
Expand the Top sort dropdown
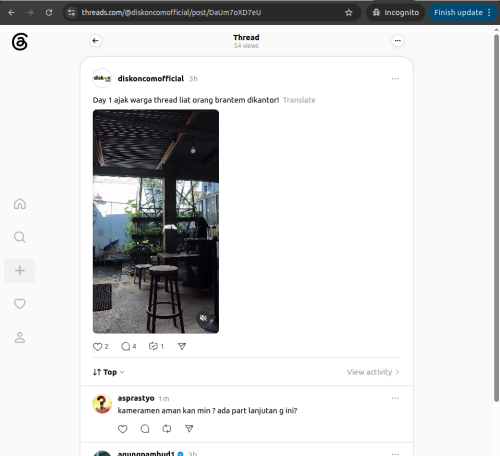click(x=109, y=372)
